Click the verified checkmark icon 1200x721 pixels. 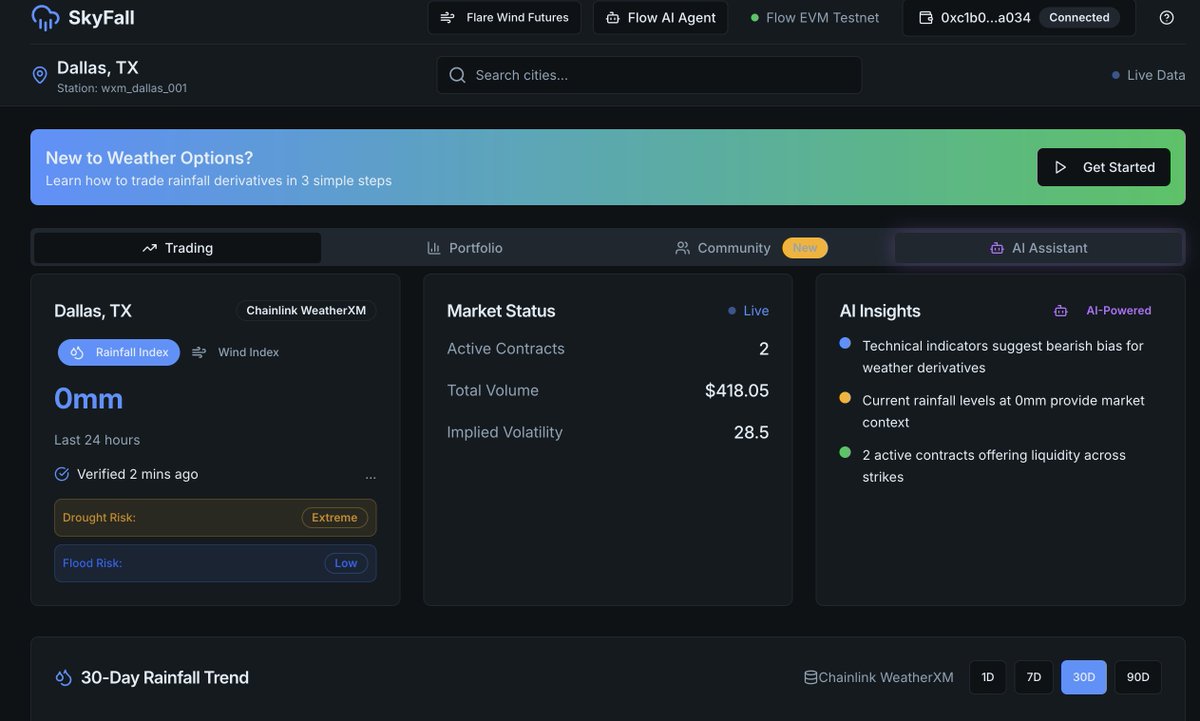pos(62,474)
